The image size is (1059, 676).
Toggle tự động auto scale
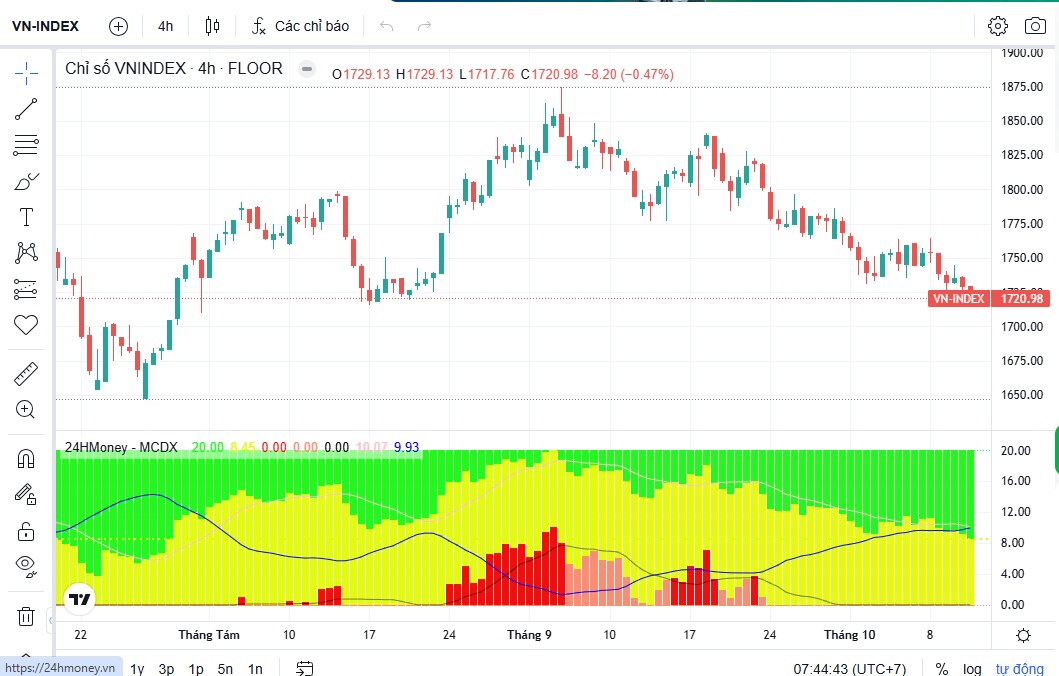[1020, 669]
